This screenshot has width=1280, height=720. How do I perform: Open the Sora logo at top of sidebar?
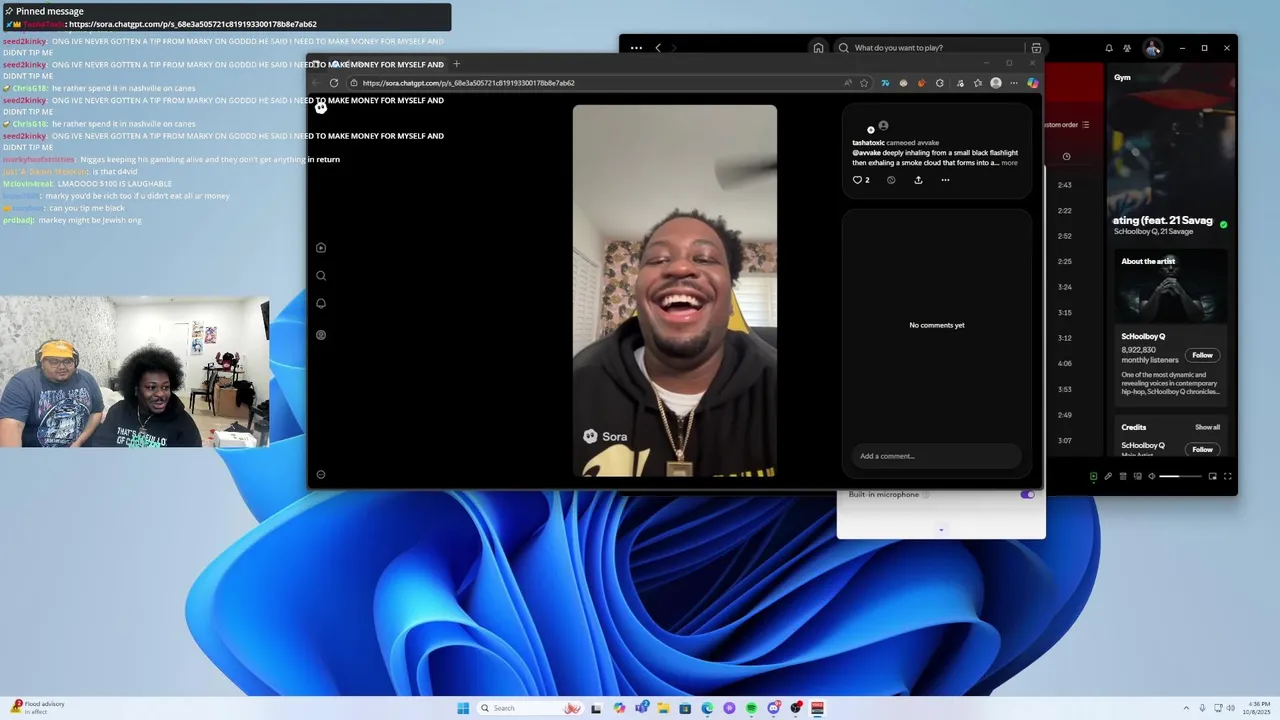[321, 108]
